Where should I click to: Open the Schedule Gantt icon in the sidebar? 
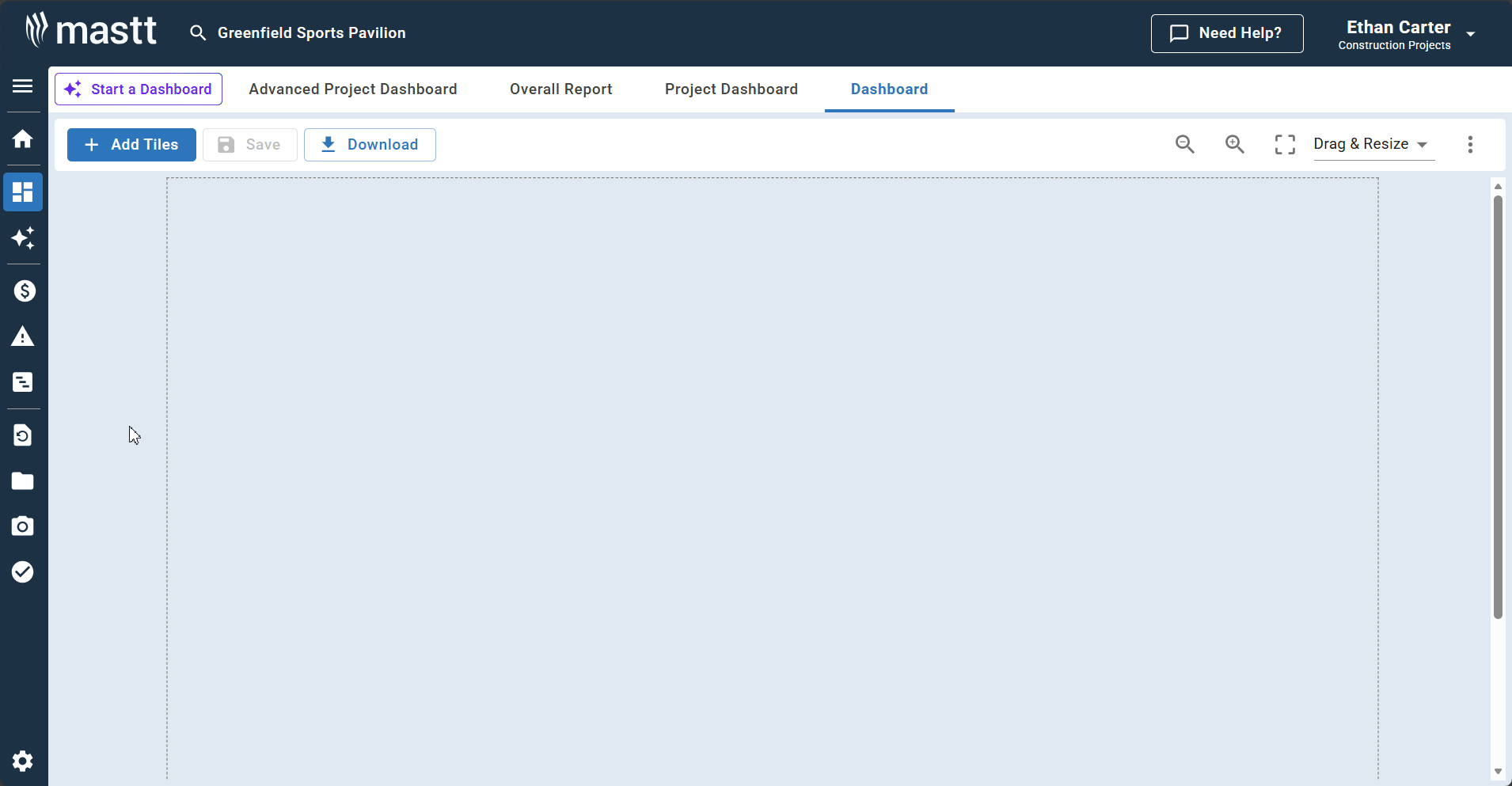point(23,382)
